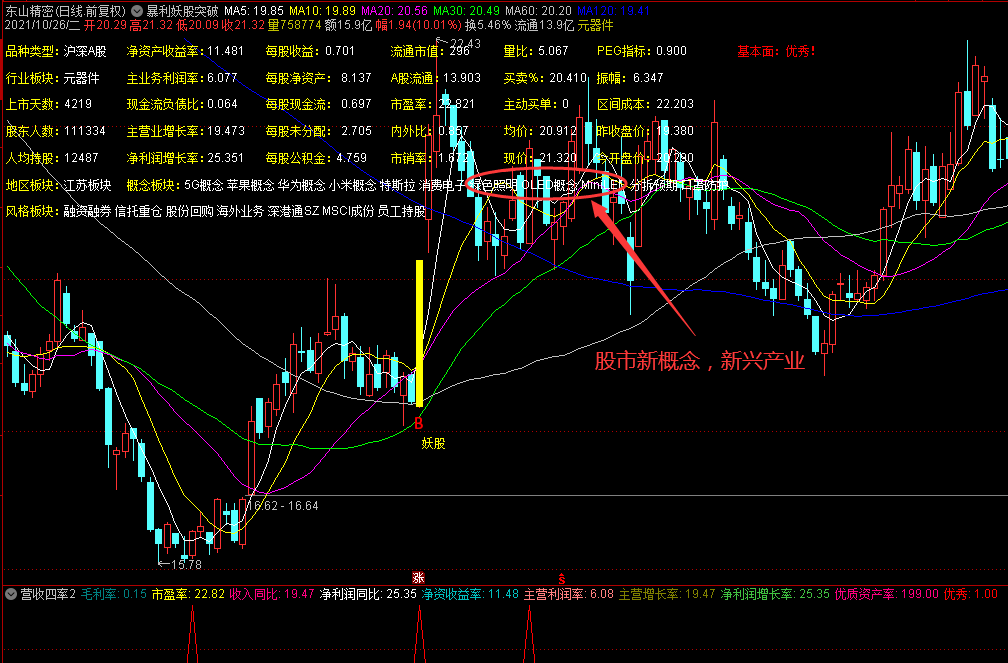Click the 融资融券 style tag

pos(87,211)
